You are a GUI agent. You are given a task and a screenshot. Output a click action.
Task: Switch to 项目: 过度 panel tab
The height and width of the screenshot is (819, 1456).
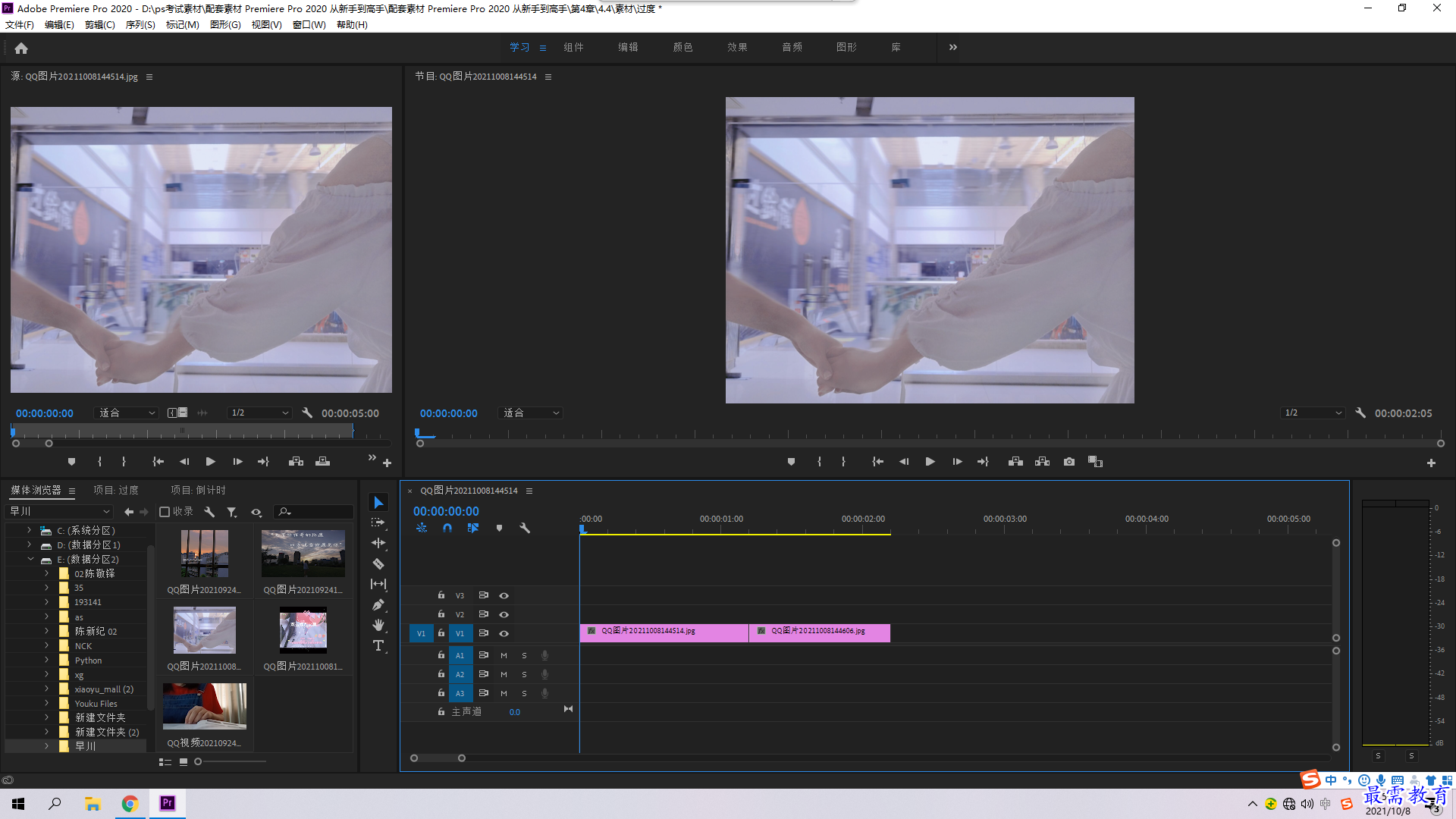click(x=116, y=491)
